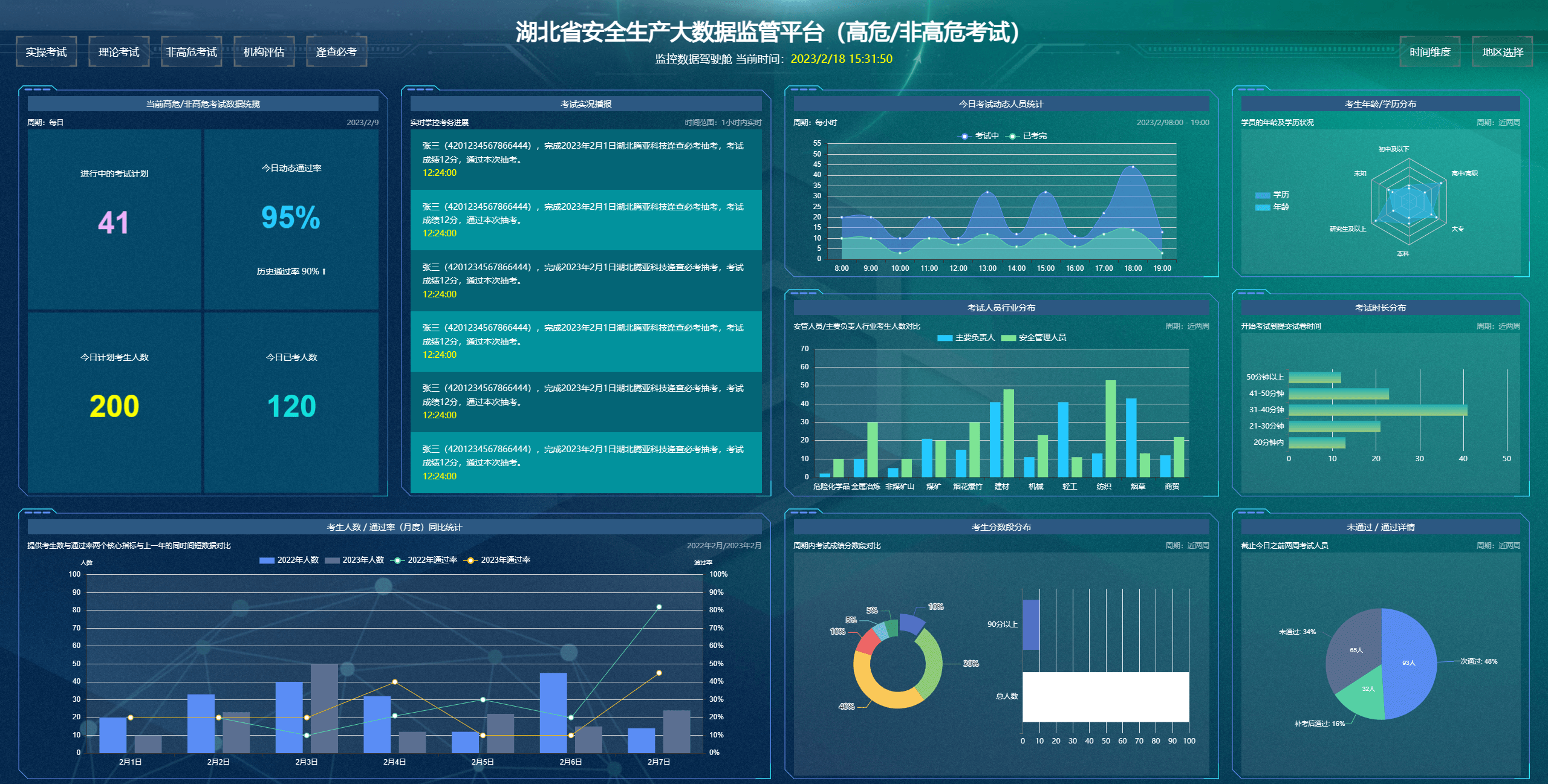This screenshot has height=784, width=1548.
Task: Open 机构评估 tab
Action: [264, 52]
